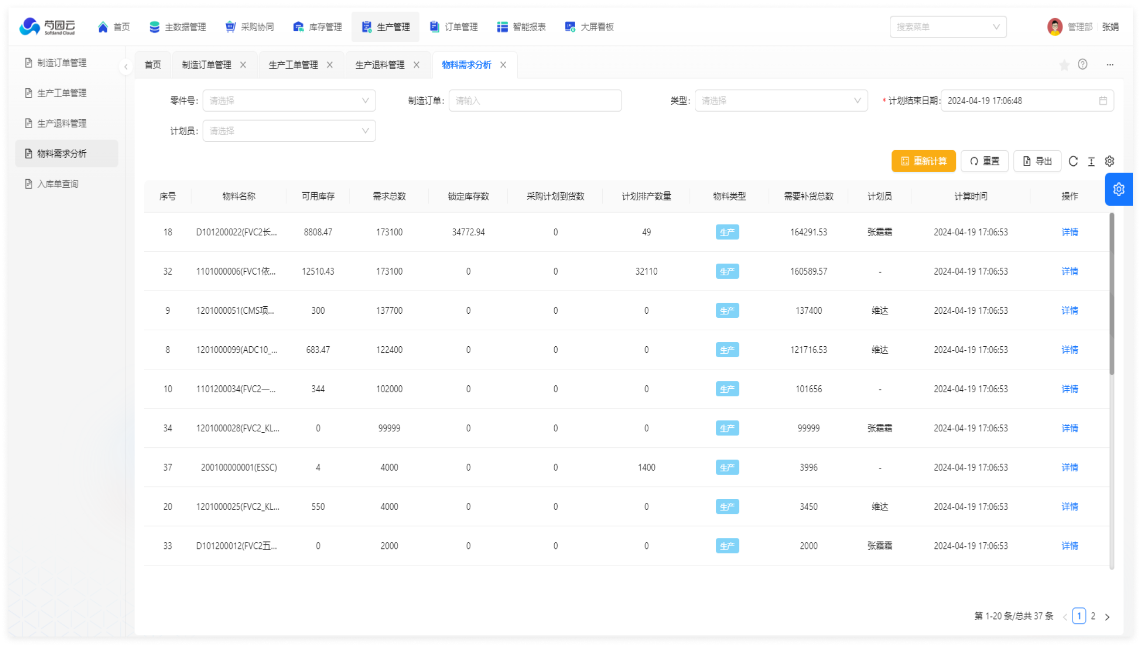Expand the 类型 dropdown
The image size is (1141, 647).
coord(781,101)
